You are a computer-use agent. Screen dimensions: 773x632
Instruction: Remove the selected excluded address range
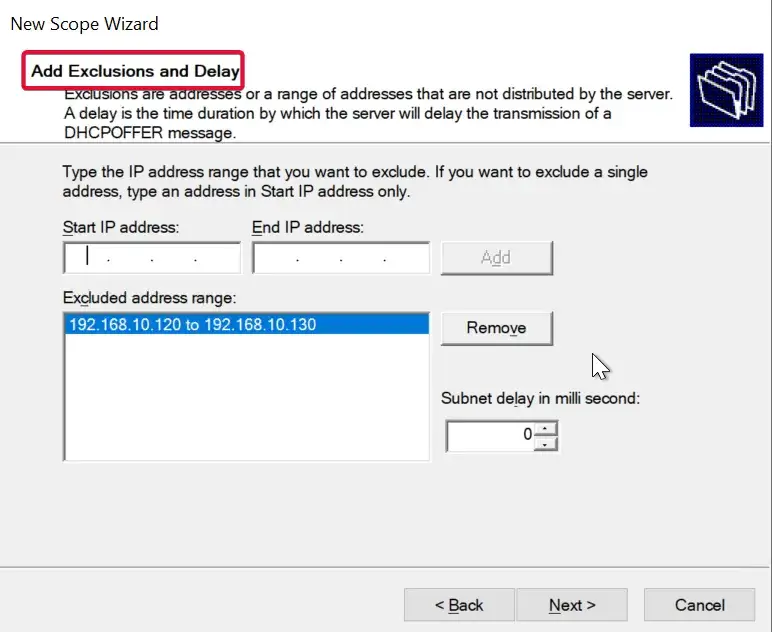point(496,328)
